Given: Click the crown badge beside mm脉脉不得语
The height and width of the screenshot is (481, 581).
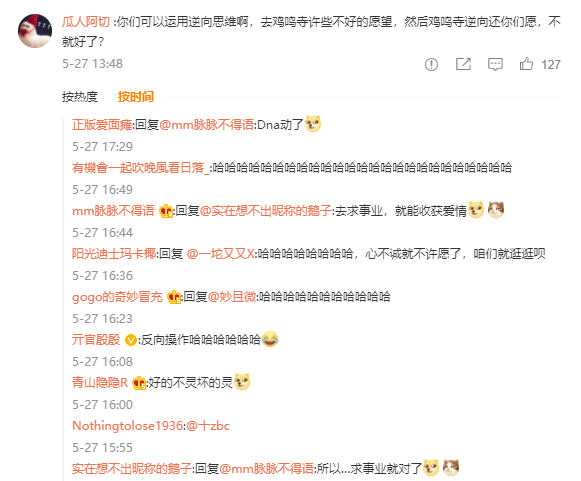Looking at the screenshot, I should [166, 211].
